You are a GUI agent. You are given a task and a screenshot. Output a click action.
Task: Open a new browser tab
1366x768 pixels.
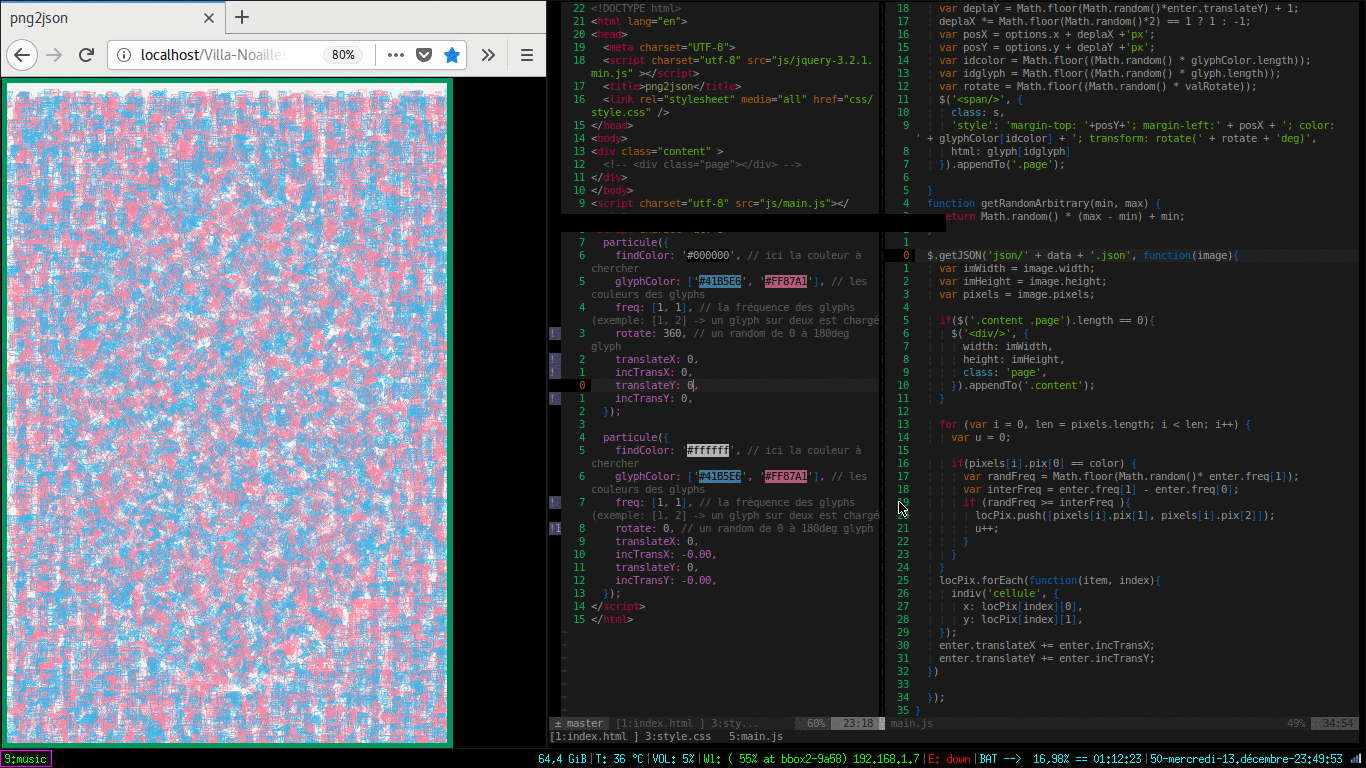(242, 17)
